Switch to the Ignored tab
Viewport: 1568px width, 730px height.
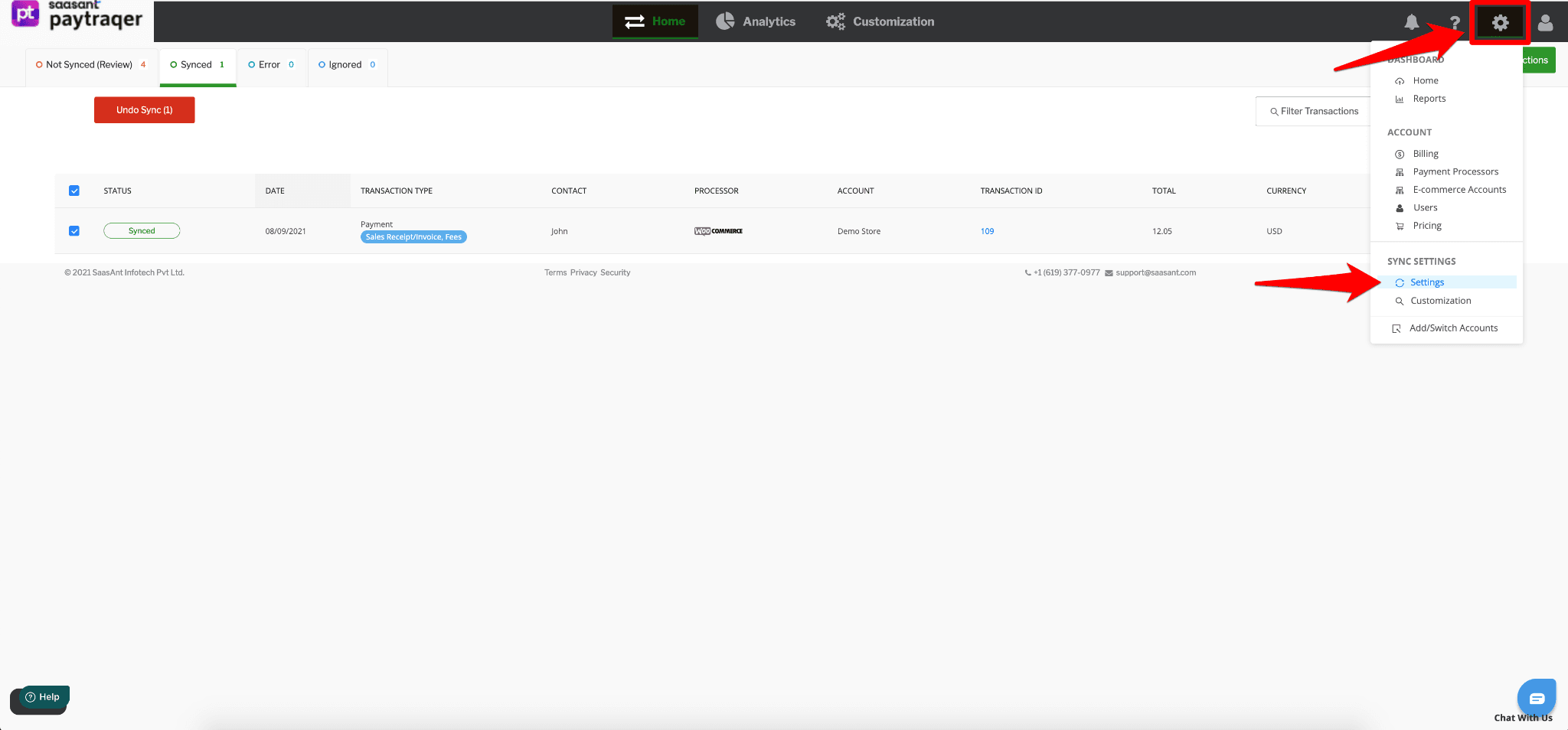pyautogui.click(x=347, y=65)
